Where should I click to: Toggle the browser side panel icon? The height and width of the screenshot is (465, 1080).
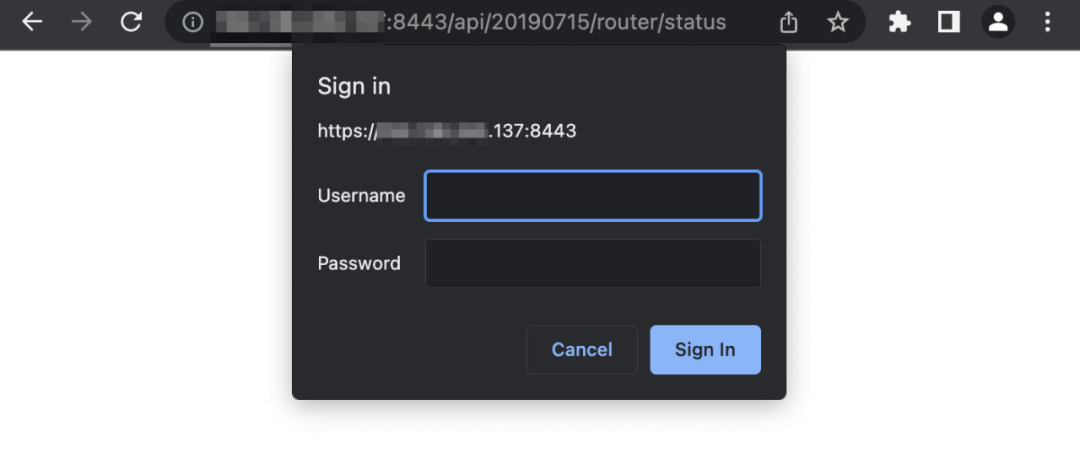point(948,22)
